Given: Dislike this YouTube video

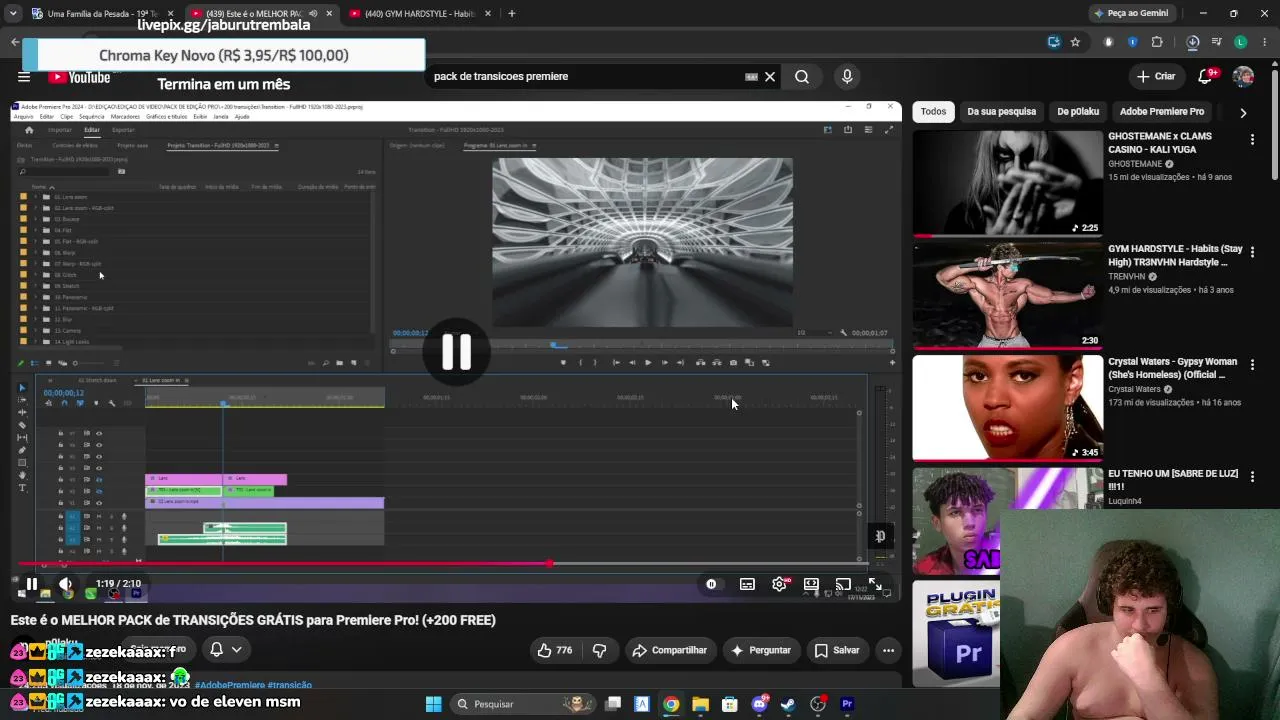Looking at the screenshot, I should pyautogui.click(x=599, y=650).
